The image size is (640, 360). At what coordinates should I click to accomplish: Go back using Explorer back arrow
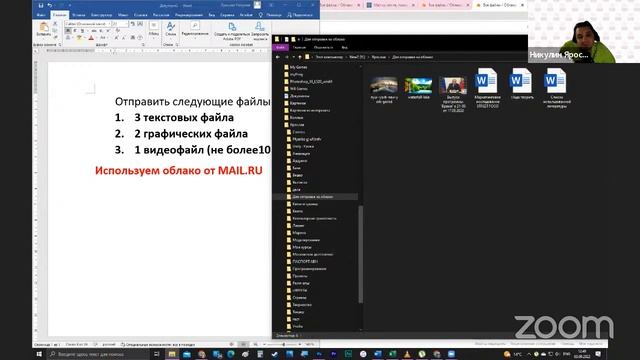point(278,57)
